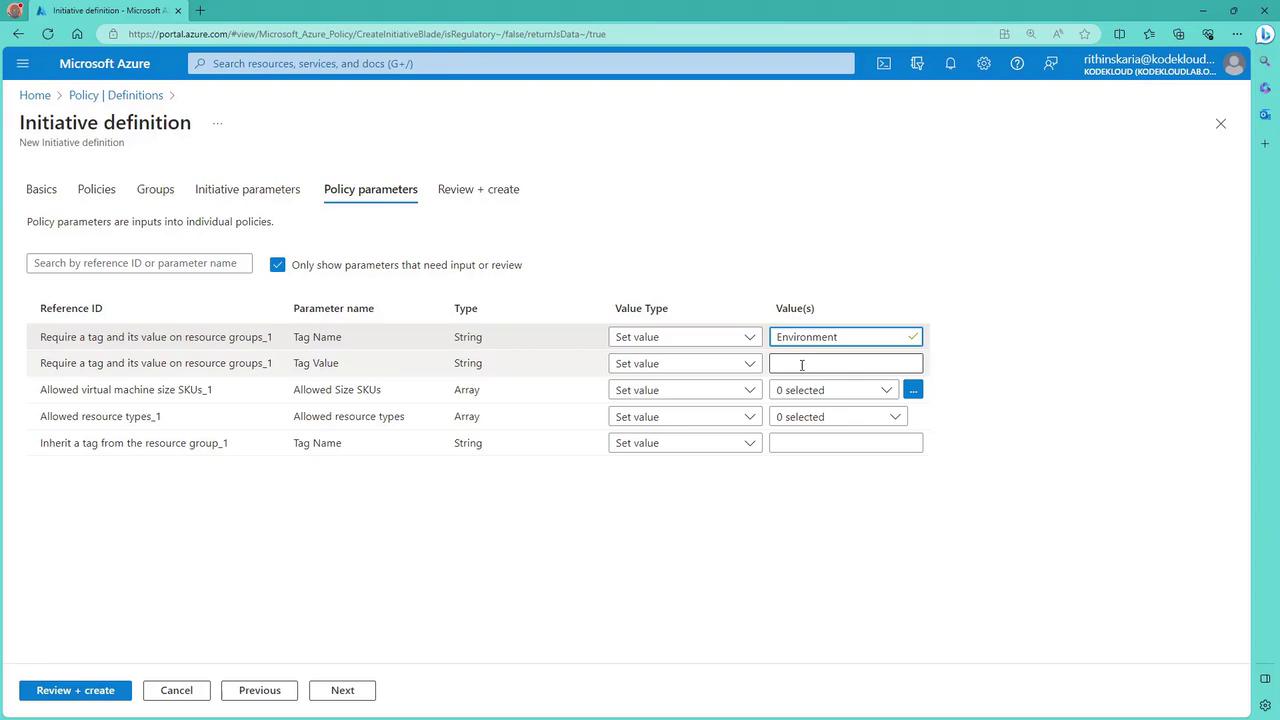Open the portal hamburger menu
Viewport: 1280px width, 720px height.
(x=23, y=63)
